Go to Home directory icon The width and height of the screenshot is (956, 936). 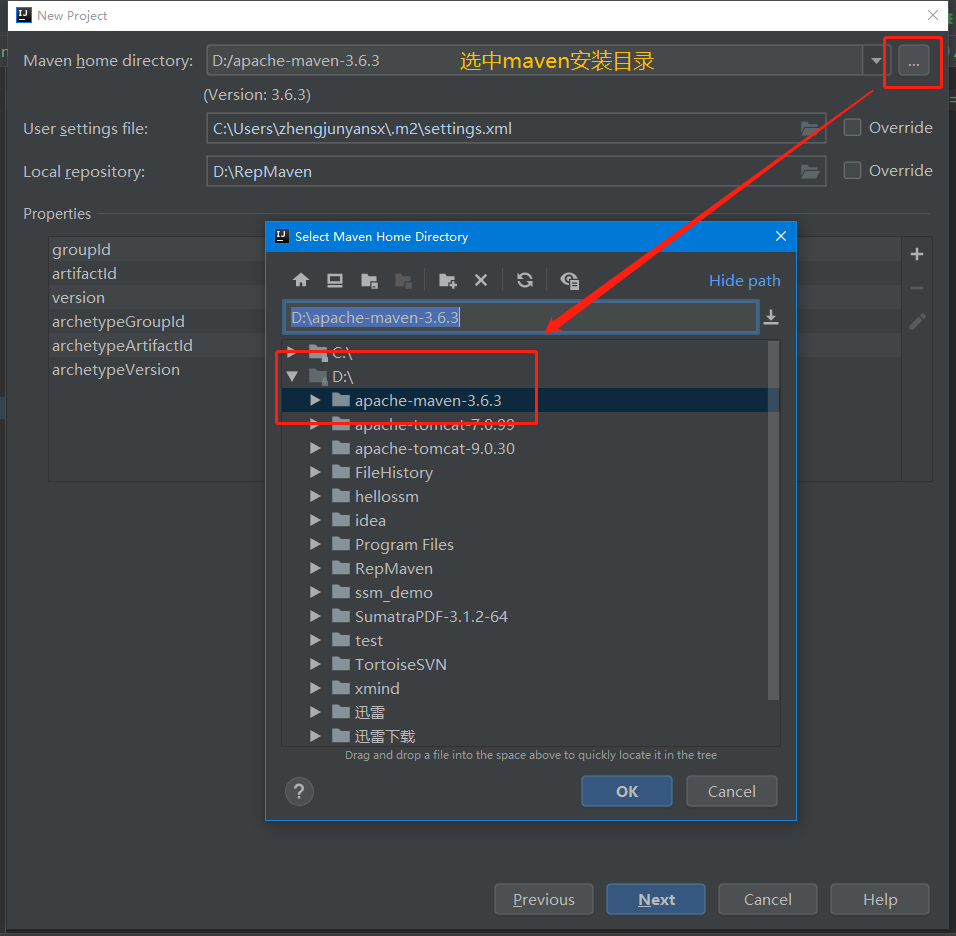[x=301, y=280]
